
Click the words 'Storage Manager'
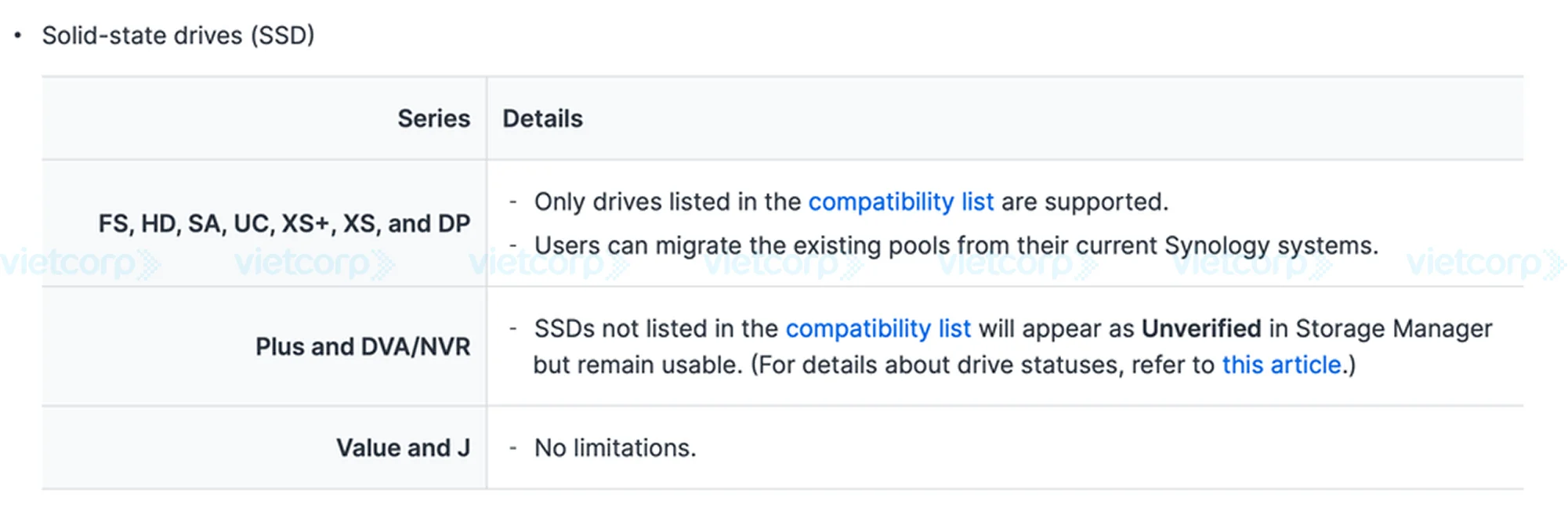(x=1393, y=329)
